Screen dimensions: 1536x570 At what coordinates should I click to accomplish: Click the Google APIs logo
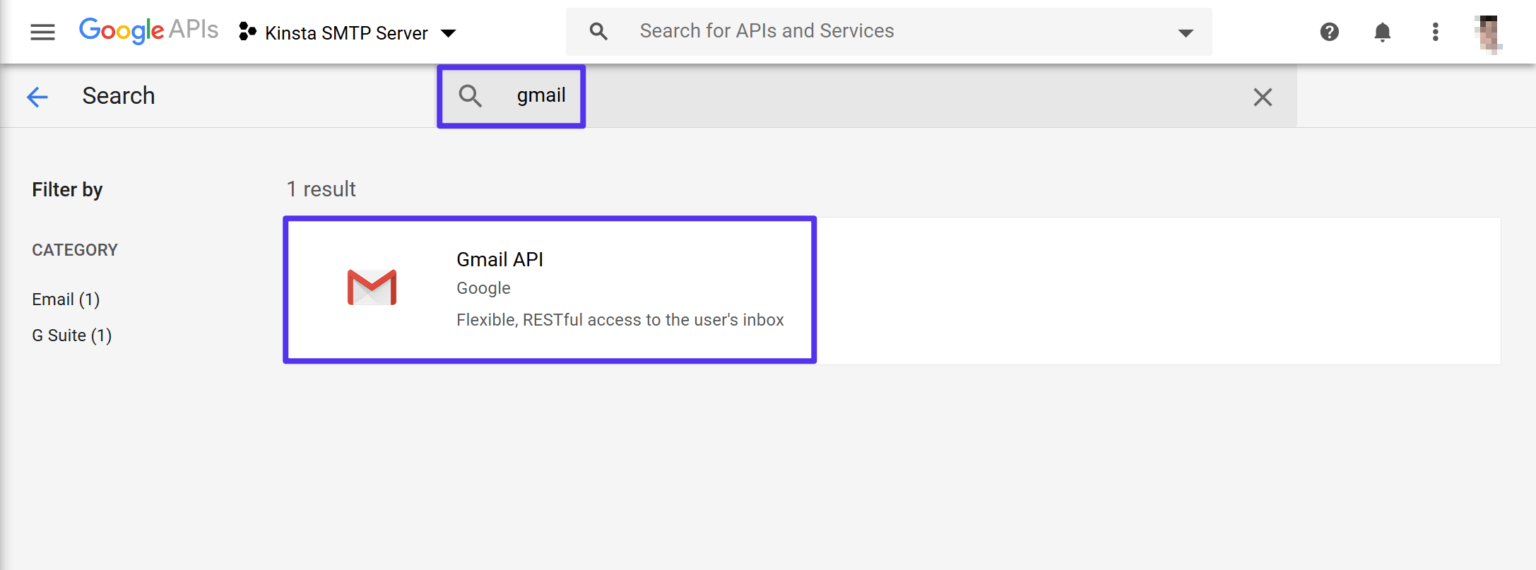coord(148,31)
